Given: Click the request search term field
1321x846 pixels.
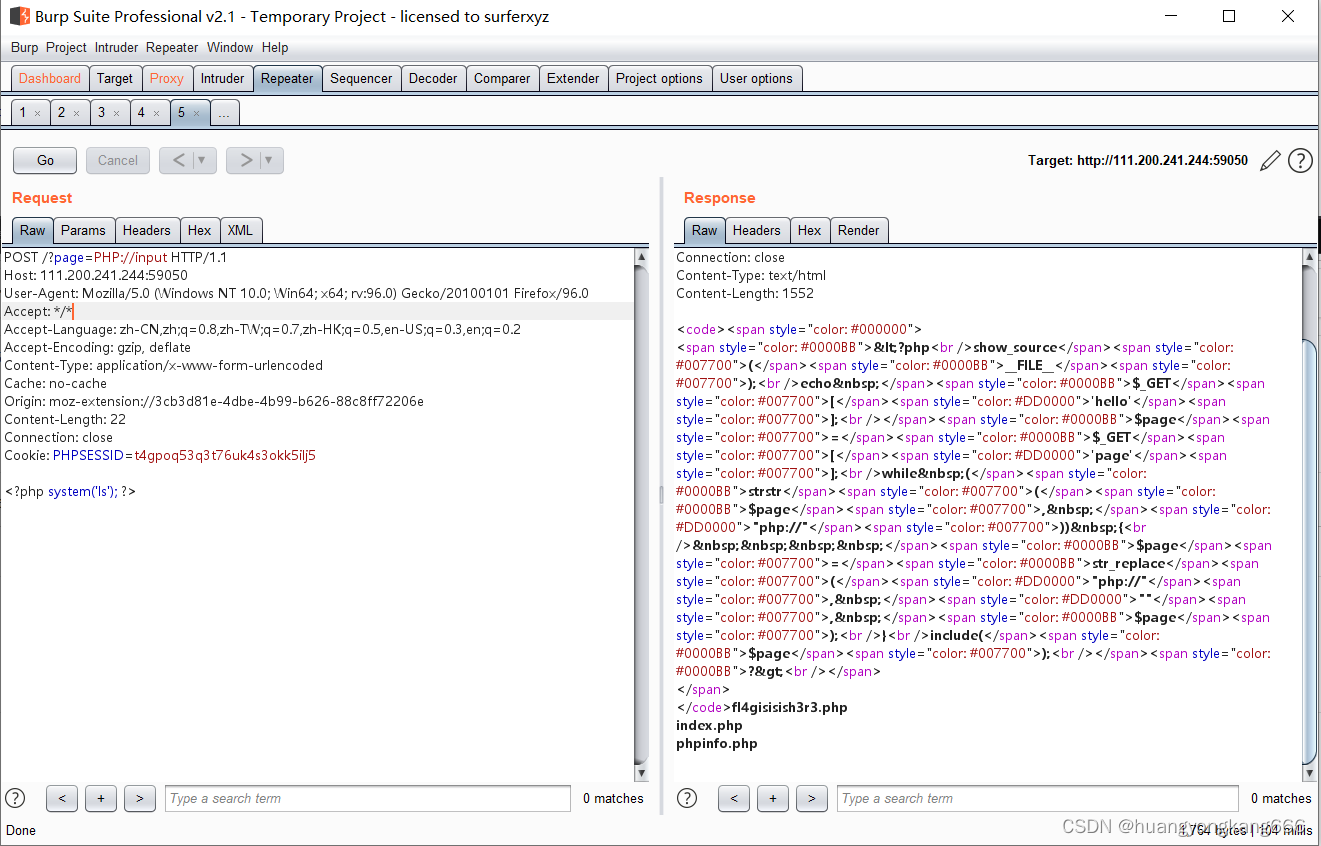Looking at the screenshot, I should 368,798.
